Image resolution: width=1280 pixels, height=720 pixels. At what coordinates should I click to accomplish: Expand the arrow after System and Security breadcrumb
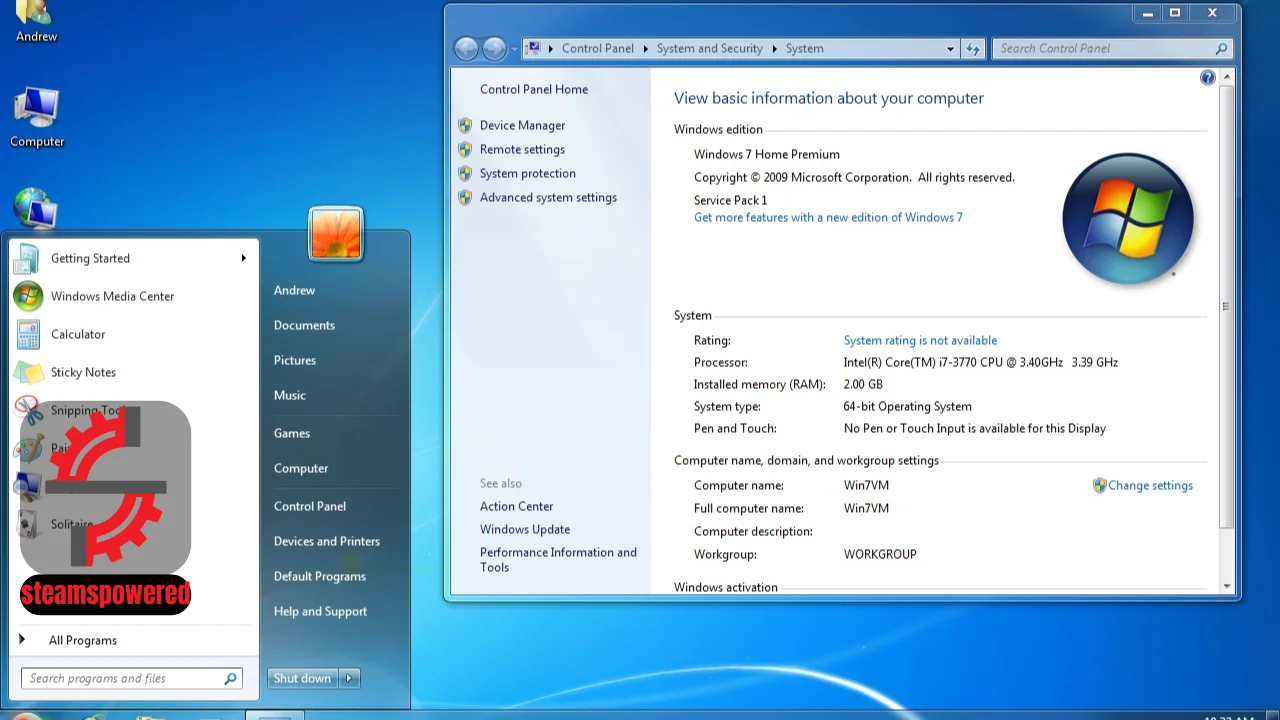coord(774,48)
